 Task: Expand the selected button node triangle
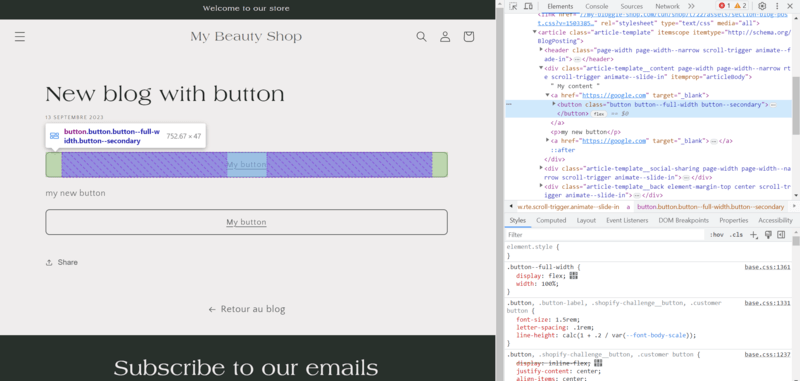coord(554,104)
